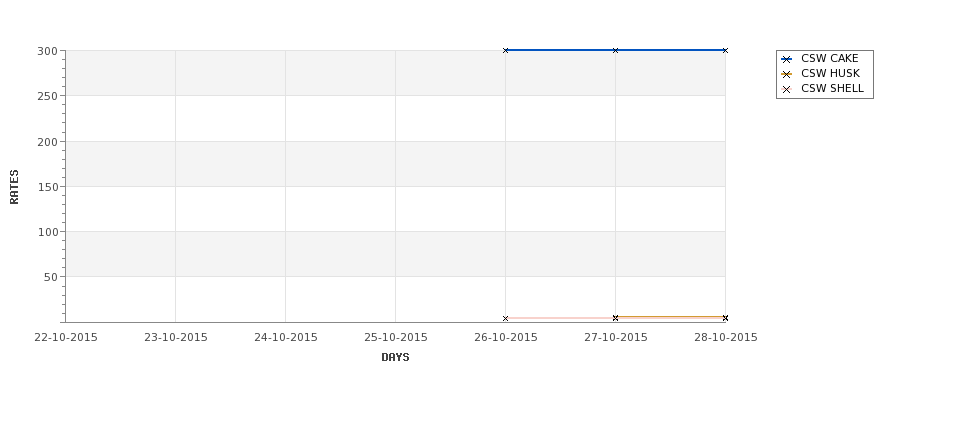The width and height of the screenshot is (975, 429).
Task: Click the CSW SHELL legend label
Action: coord(832,88)
